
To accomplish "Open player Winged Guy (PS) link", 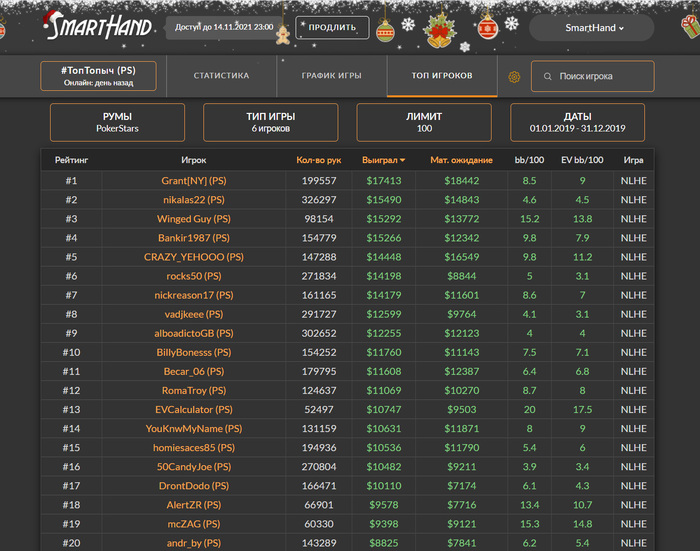I will tap(194, 219).
